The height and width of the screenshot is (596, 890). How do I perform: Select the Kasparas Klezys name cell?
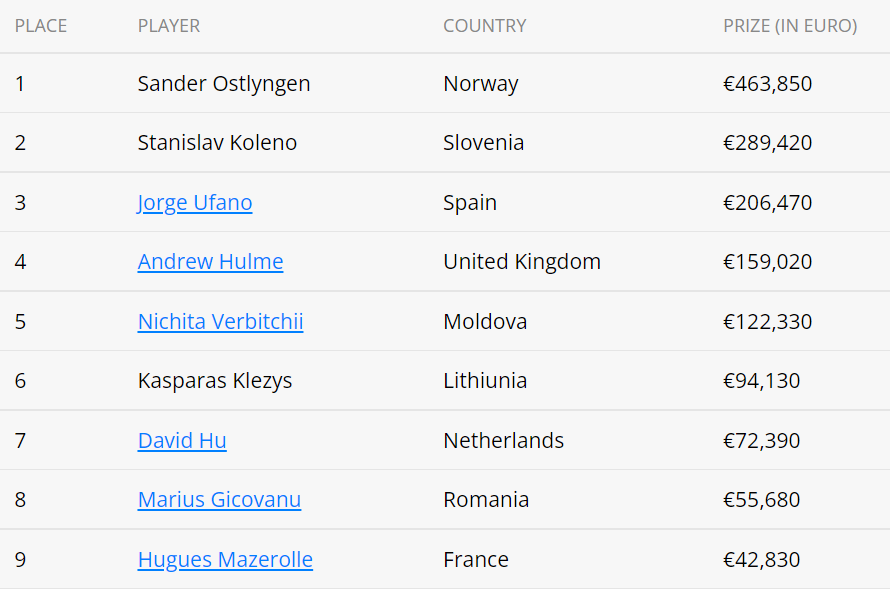click(215, 381)
